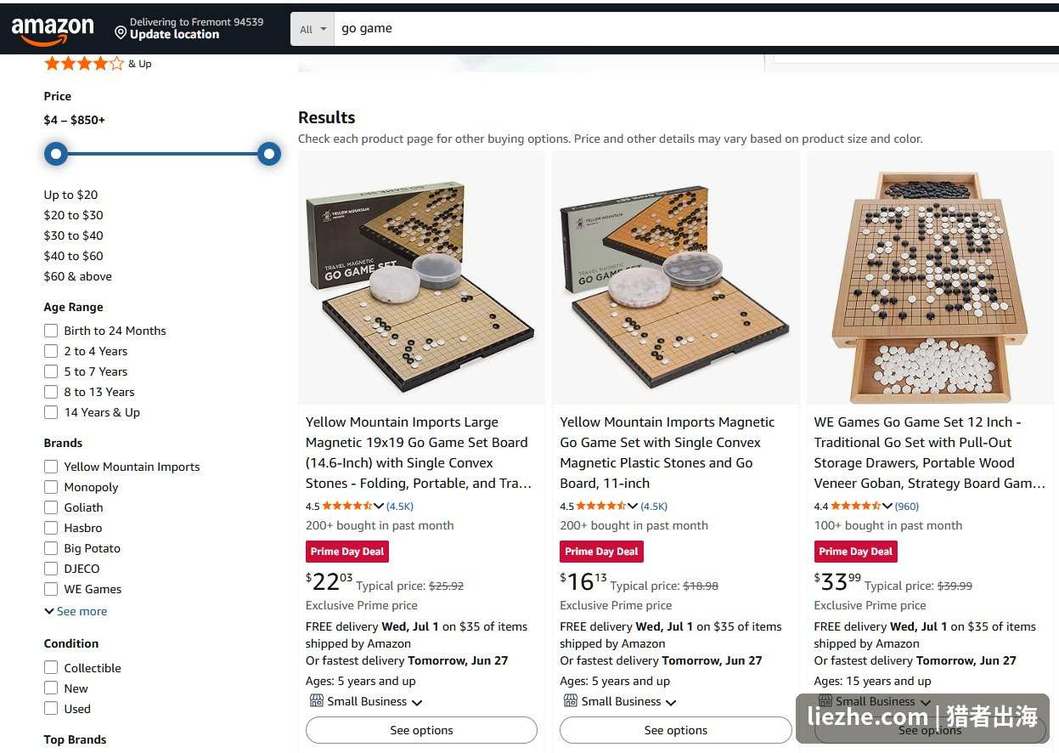The width and height of the screenshot is (1059, 753).
Task: Expand See more brands
Action: coord(76,611)
